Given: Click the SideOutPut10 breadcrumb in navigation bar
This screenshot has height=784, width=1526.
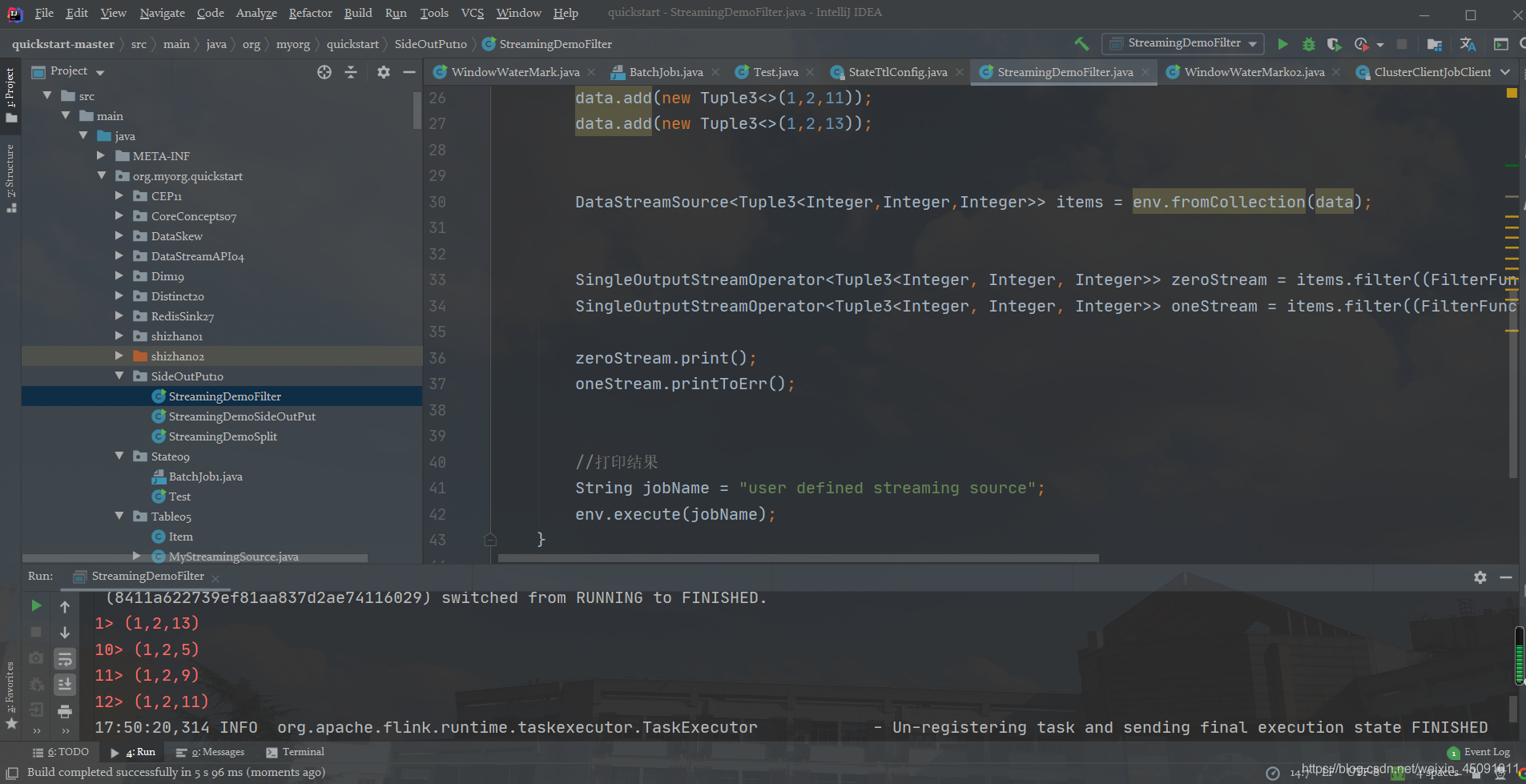Looking at the screenshot, I should pyautogui.click(x=430, y=44).
